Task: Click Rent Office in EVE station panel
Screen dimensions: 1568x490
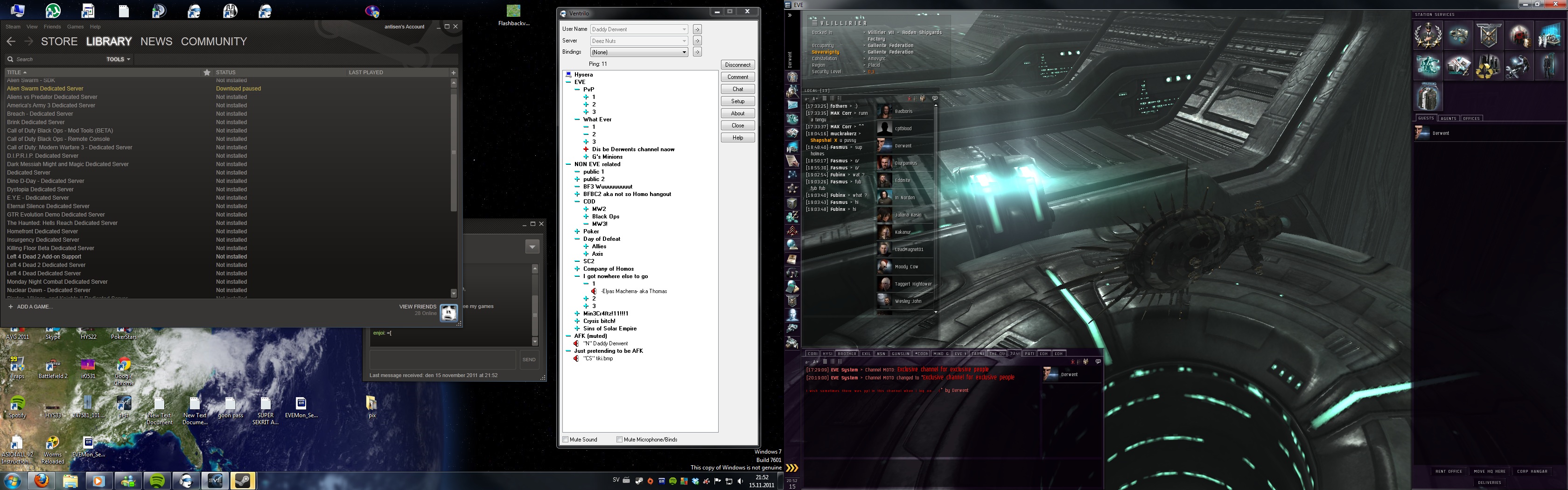Action: click(x=1449, y=471)
